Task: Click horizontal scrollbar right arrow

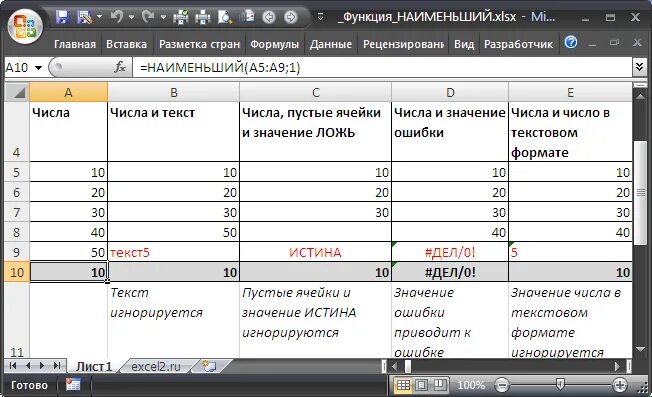Action: 617,366
